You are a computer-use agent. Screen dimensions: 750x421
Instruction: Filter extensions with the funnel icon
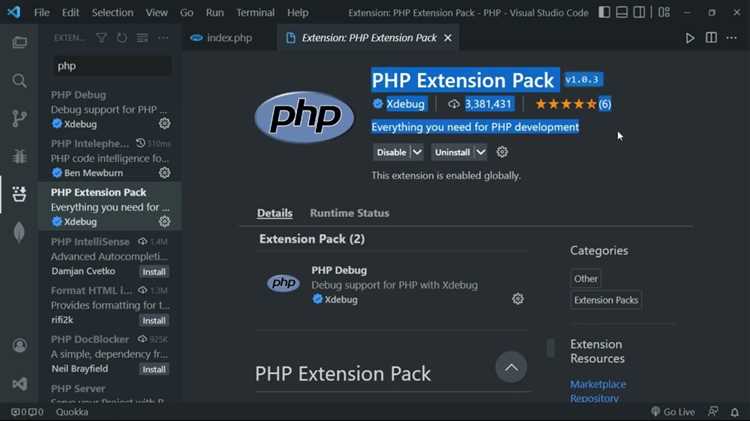point(101,38)
